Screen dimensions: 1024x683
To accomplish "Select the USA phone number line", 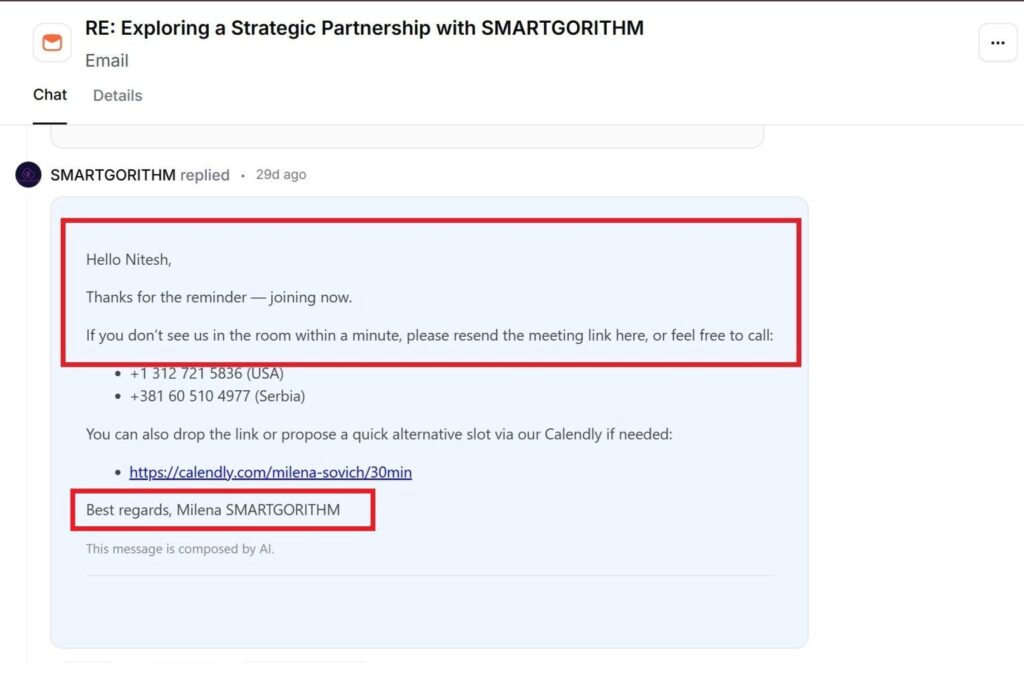I will pos(206,373).
